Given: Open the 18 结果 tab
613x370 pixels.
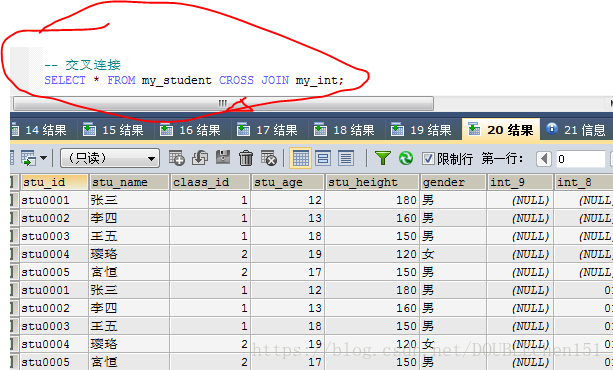Looking at the screenshot, I should [x=345, y=130].
